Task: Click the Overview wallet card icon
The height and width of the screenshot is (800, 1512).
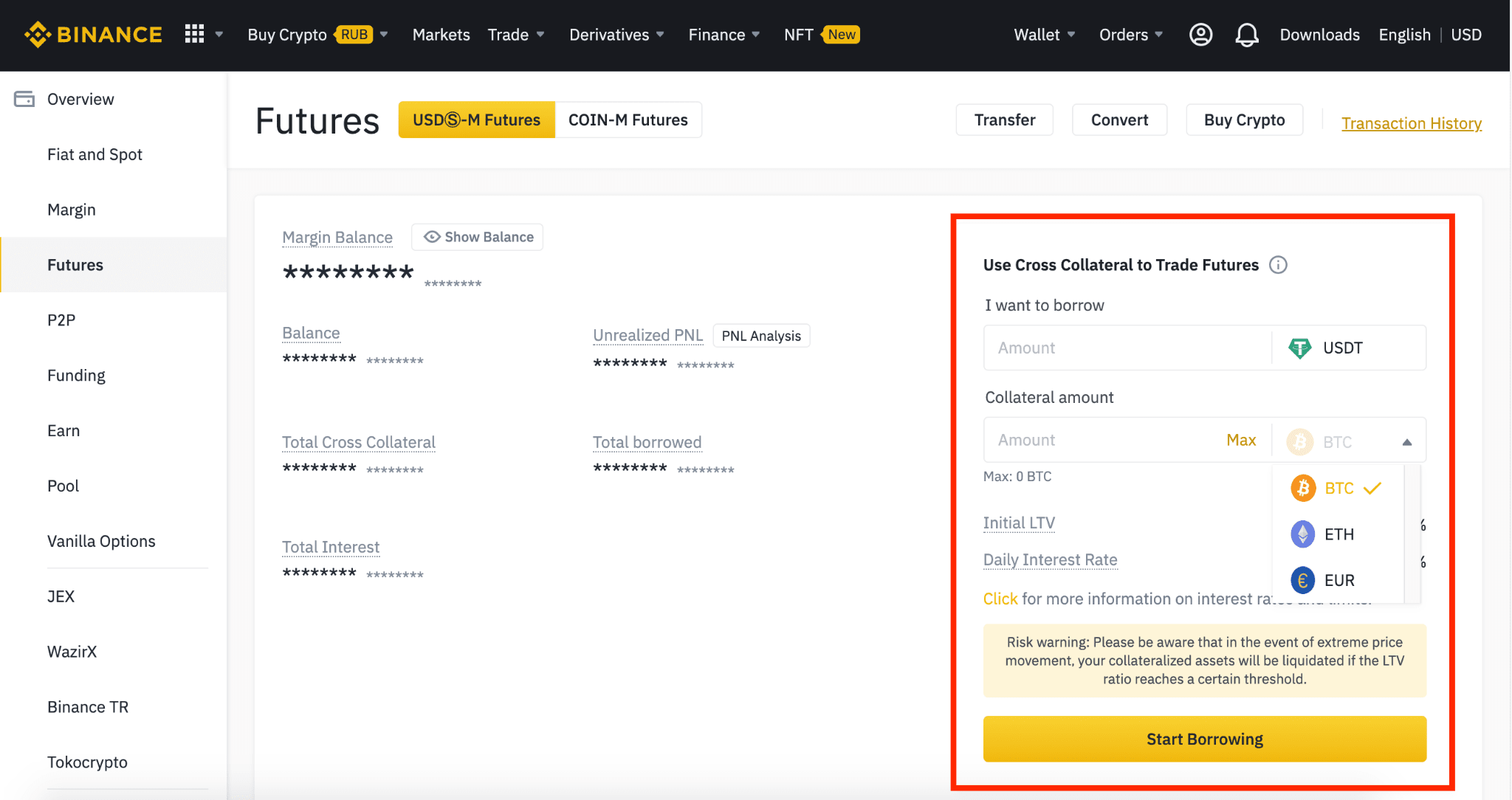Action: click(x=24, y=99)
